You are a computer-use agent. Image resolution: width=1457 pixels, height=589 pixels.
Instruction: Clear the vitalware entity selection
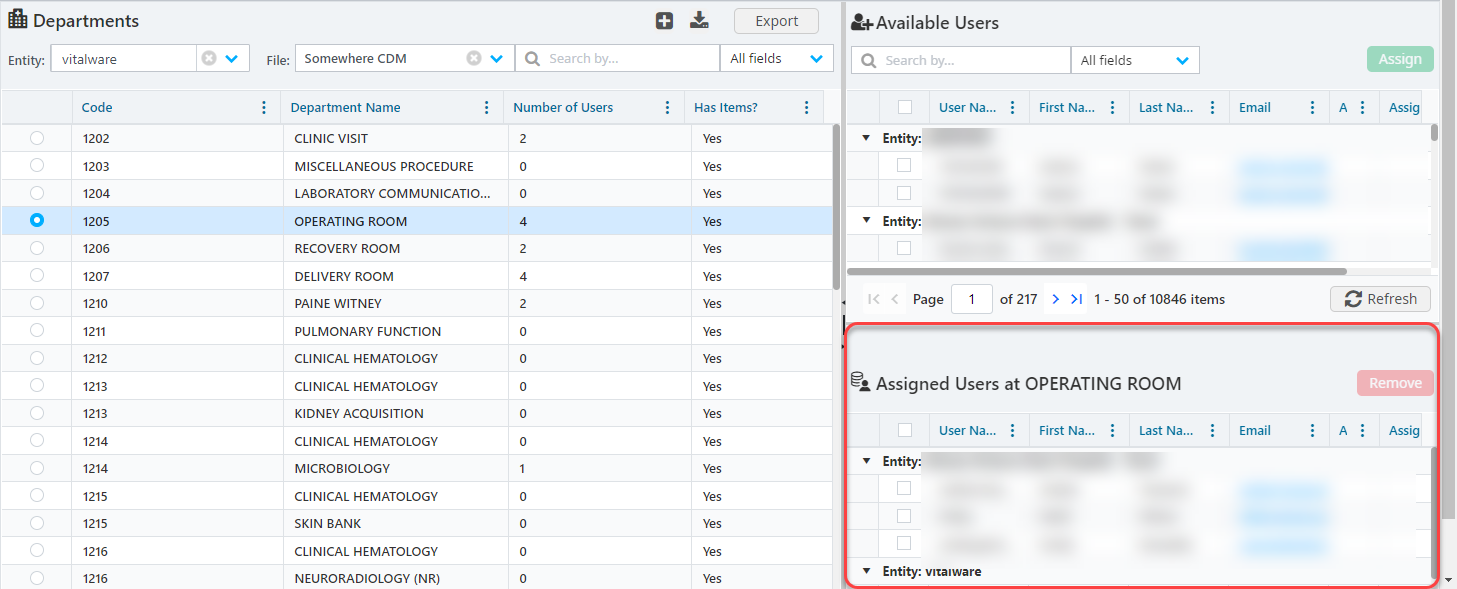click(x=208, y=59)
